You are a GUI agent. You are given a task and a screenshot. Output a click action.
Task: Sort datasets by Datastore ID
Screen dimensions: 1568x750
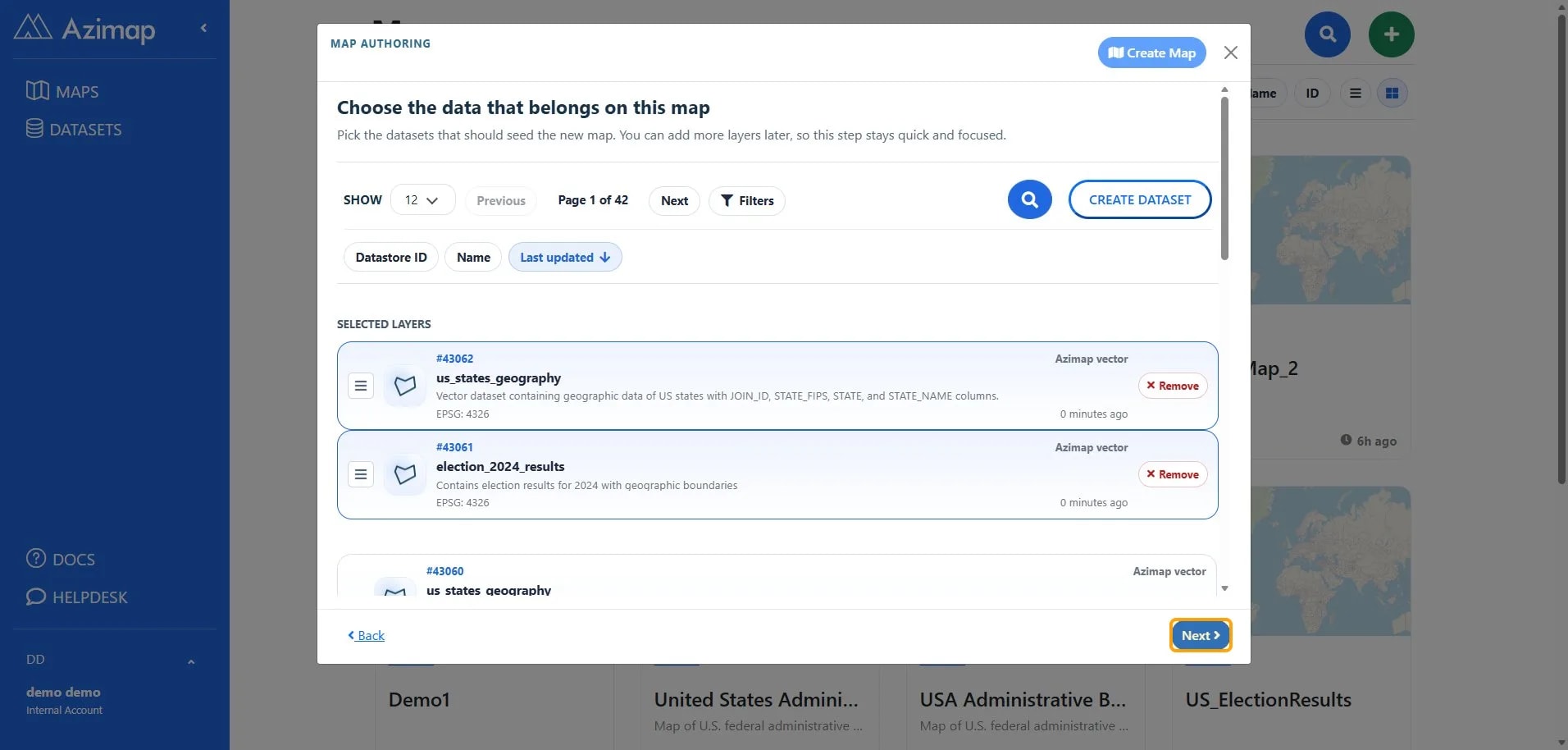point(391,257)
